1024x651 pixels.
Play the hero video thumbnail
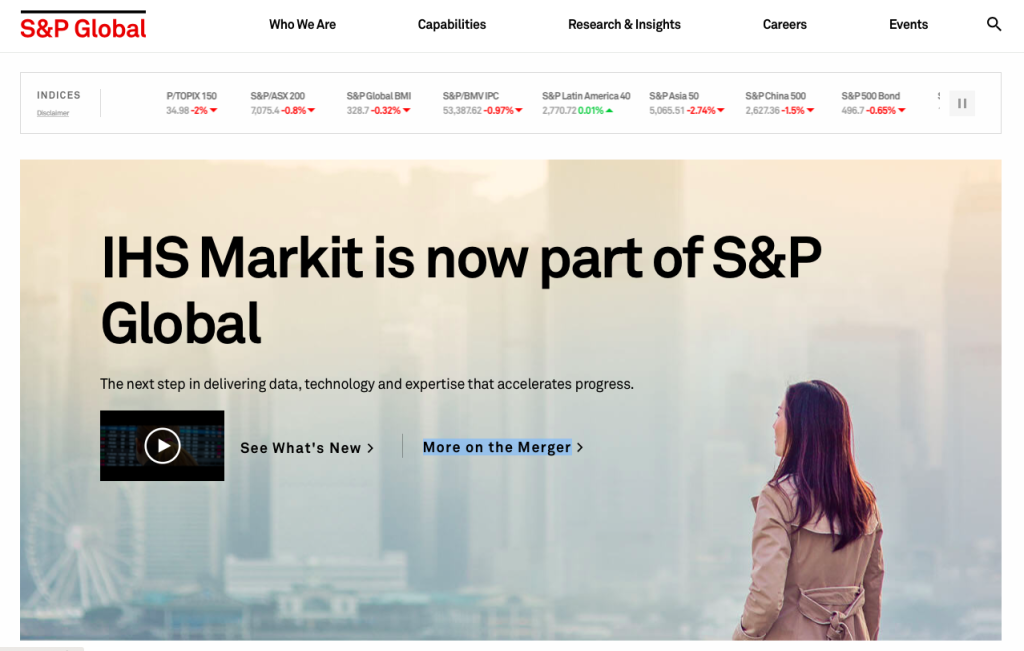162,446
